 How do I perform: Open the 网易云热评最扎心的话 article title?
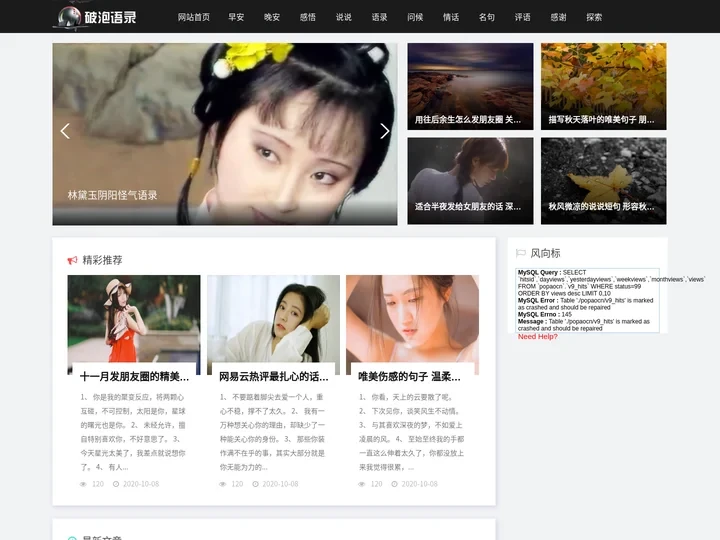click(x=274, y=377)
